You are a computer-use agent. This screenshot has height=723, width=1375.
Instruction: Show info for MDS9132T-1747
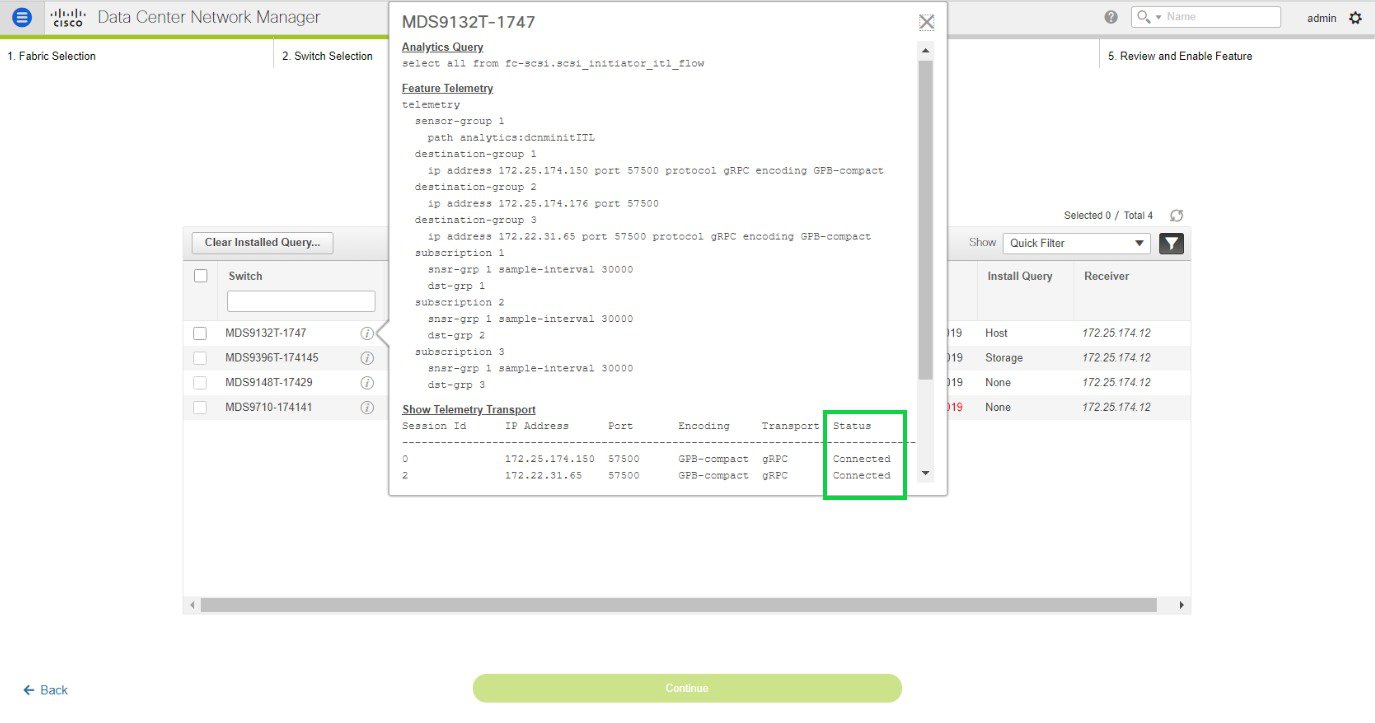(x=367, y=333)
